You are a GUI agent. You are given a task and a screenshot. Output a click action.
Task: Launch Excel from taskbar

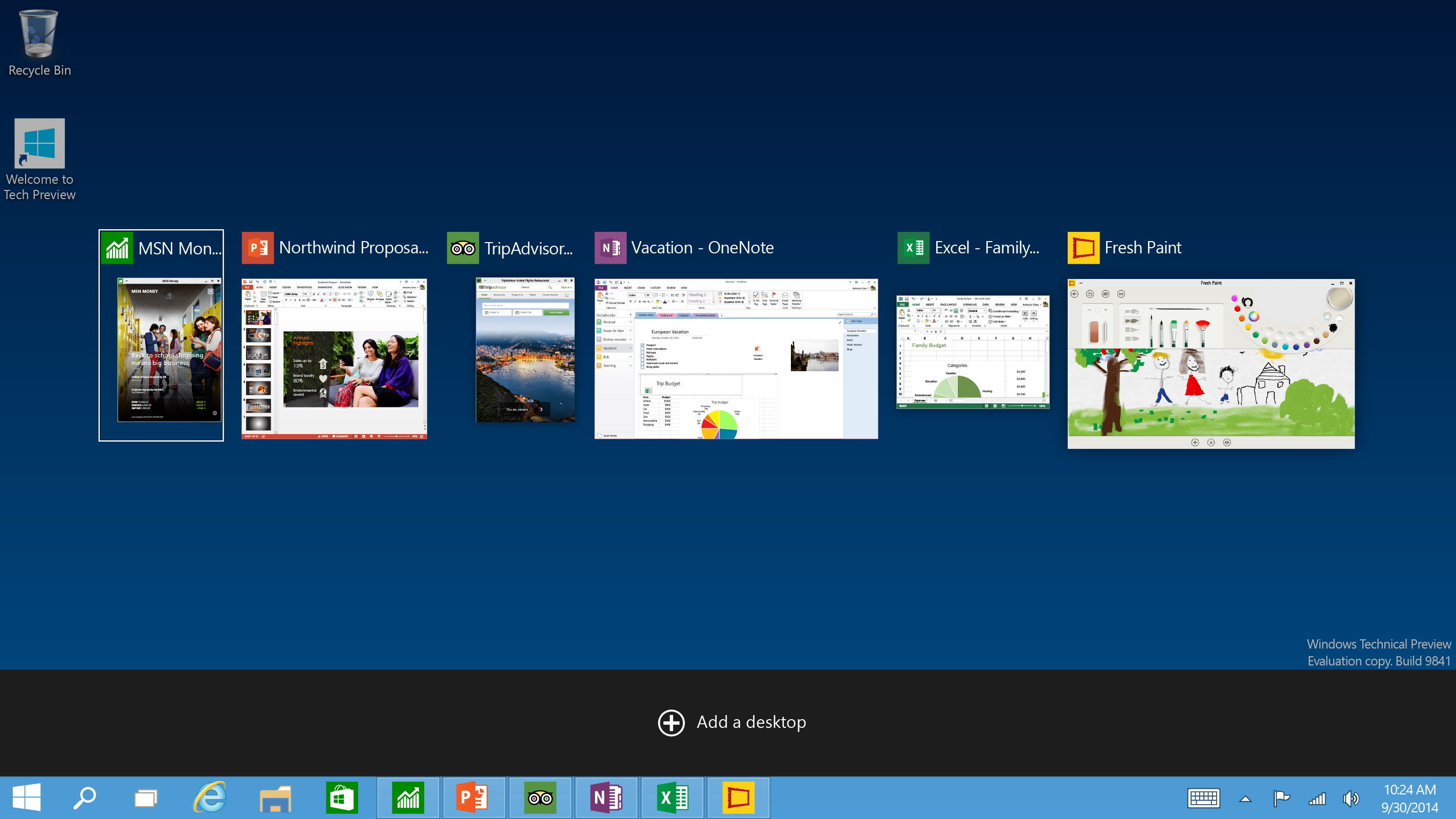[673, 799]
